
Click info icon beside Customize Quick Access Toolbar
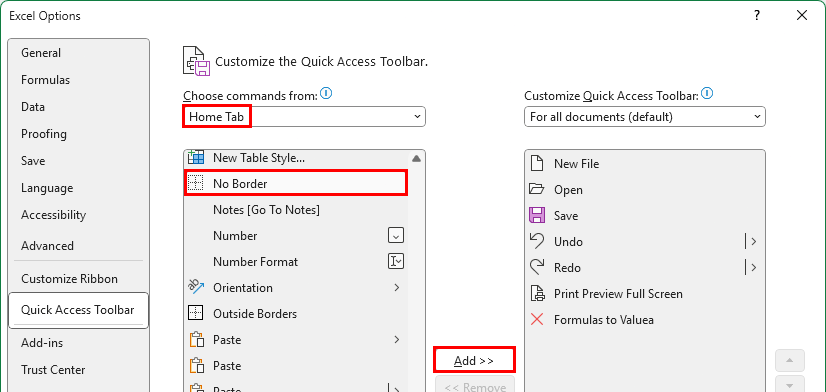[707, 94]
